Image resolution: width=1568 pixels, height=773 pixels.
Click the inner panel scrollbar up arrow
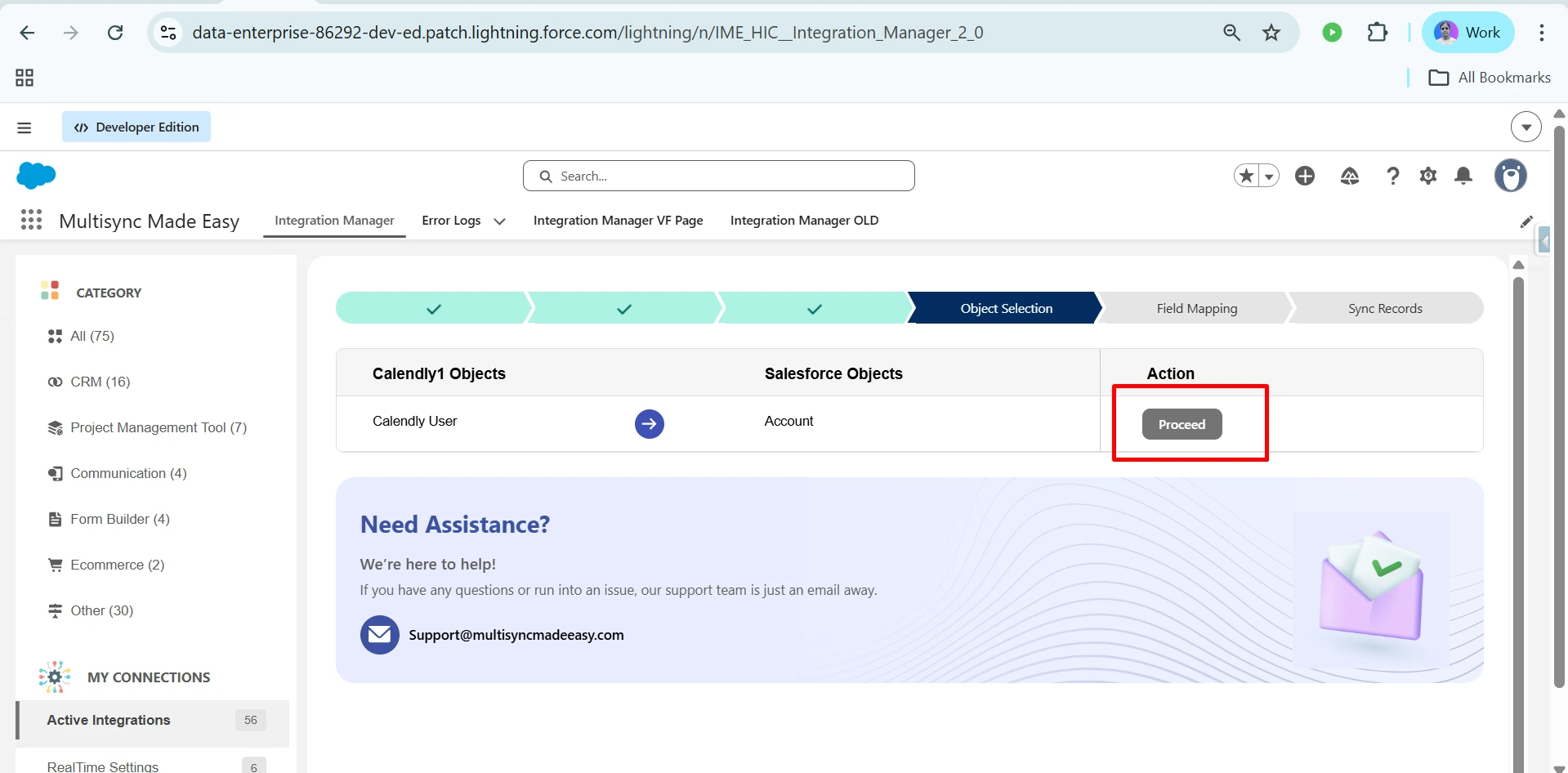pyautogui.click(x=1518, y=265)
